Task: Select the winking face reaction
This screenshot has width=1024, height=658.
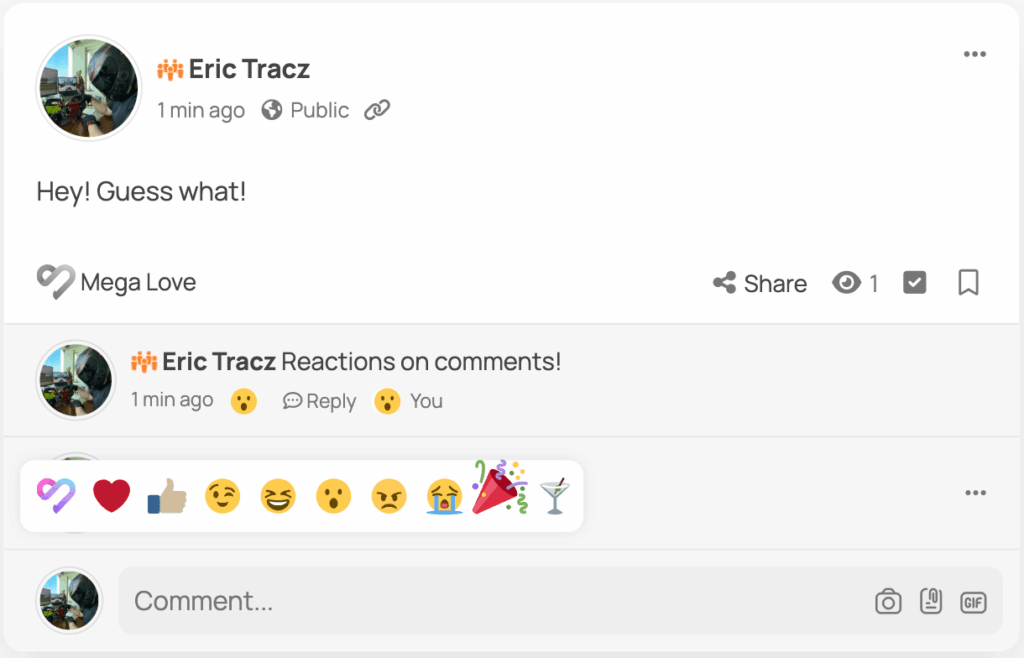Action: click(223, 496)
